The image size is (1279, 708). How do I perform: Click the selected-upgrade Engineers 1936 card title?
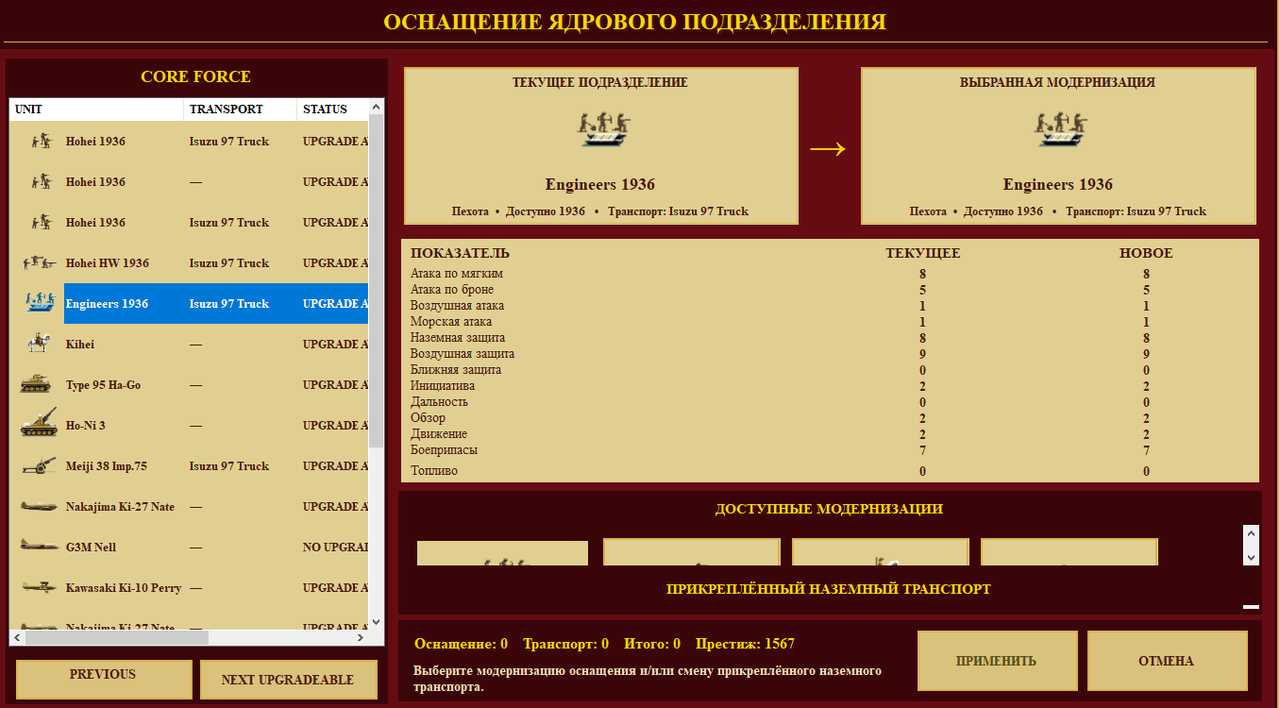1058,184
